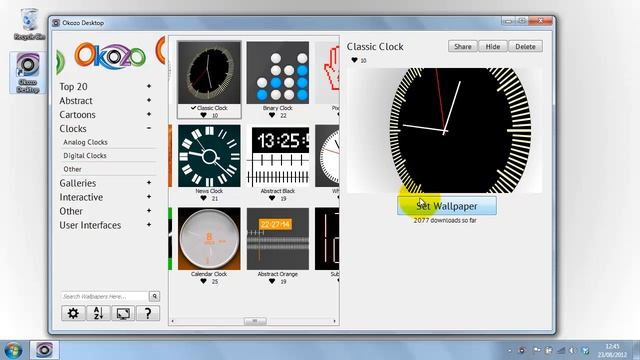Click the system tray clock
The image size is (640, 360).
(612, 351)
